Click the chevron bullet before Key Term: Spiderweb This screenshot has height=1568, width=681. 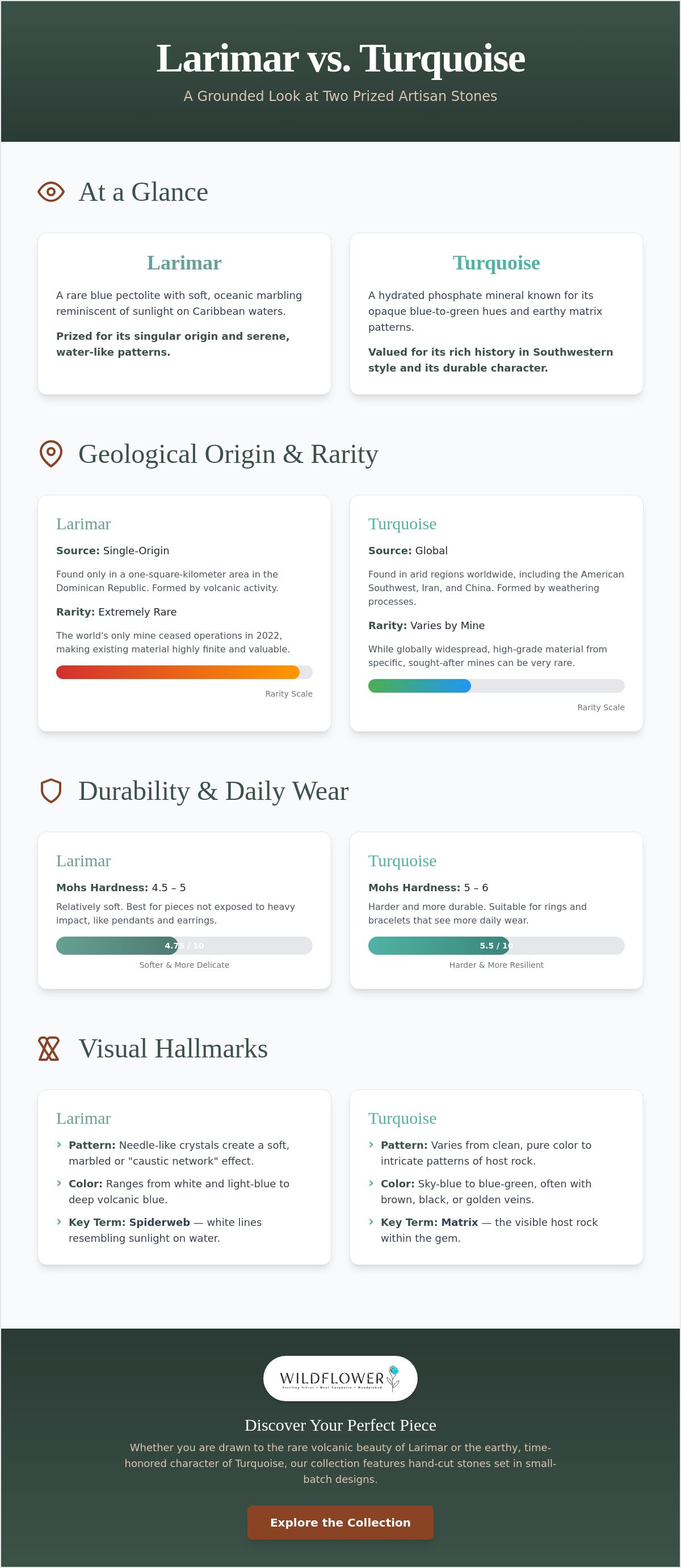point(59,1221)
